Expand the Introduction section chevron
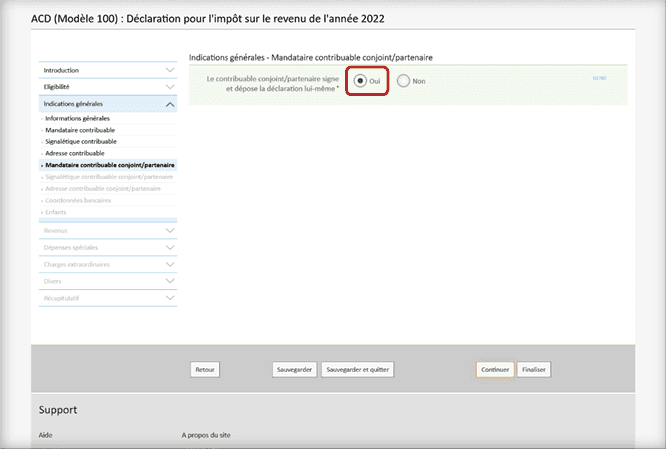The image size is (666, 449). pyautogui.click(x=170, y=70)
